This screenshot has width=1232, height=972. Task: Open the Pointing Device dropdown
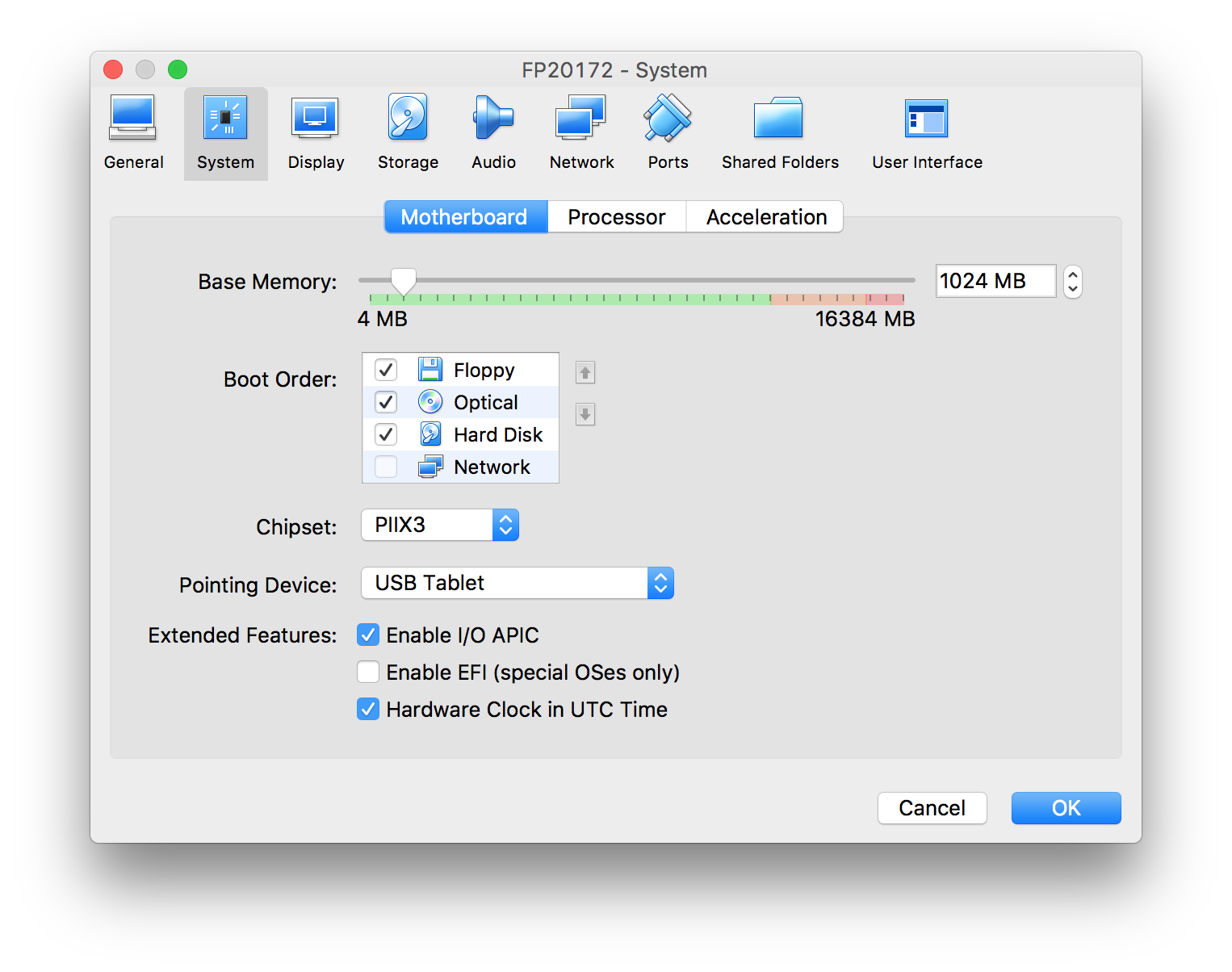(x=517, y=583)
